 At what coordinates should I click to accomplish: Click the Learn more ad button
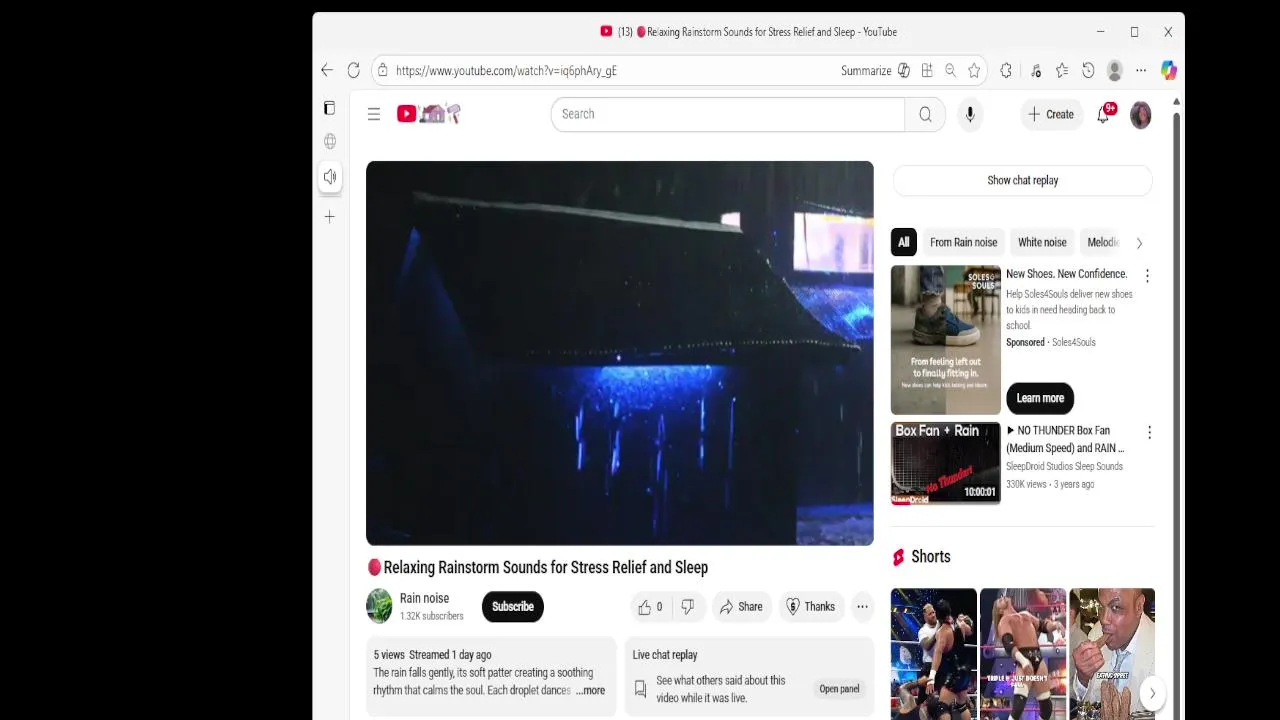[x=1040, y=398]
